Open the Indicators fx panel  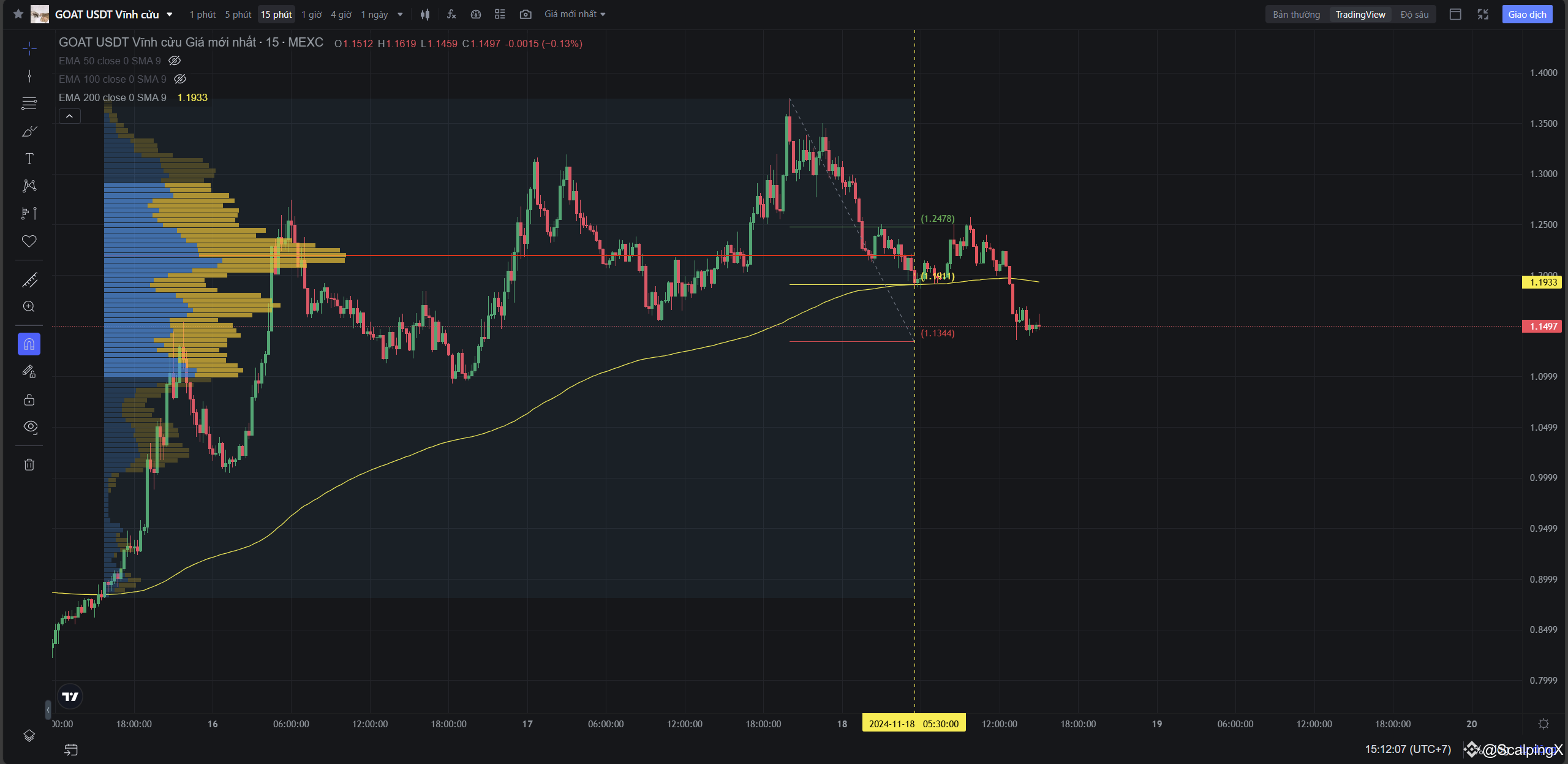click(x=451, y=13)
